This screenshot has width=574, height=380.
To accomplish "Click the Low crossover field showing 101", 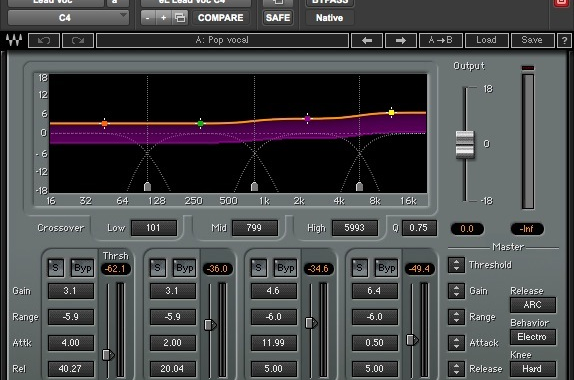I will (x=154, y=228).
